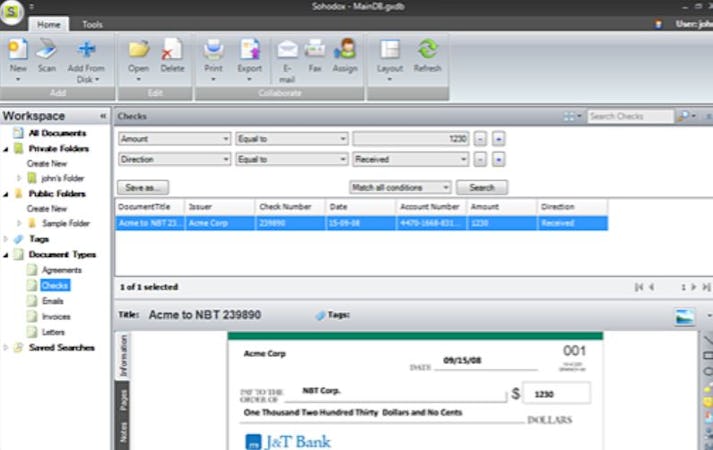Click the Sohodox application logo button
713x450 pixels.
pyautogui.click(x=12, y=12)
